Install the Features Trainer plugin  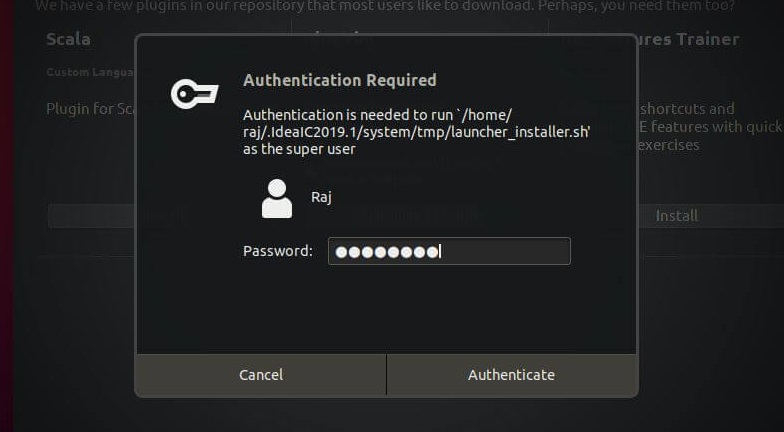coord(676,216)
